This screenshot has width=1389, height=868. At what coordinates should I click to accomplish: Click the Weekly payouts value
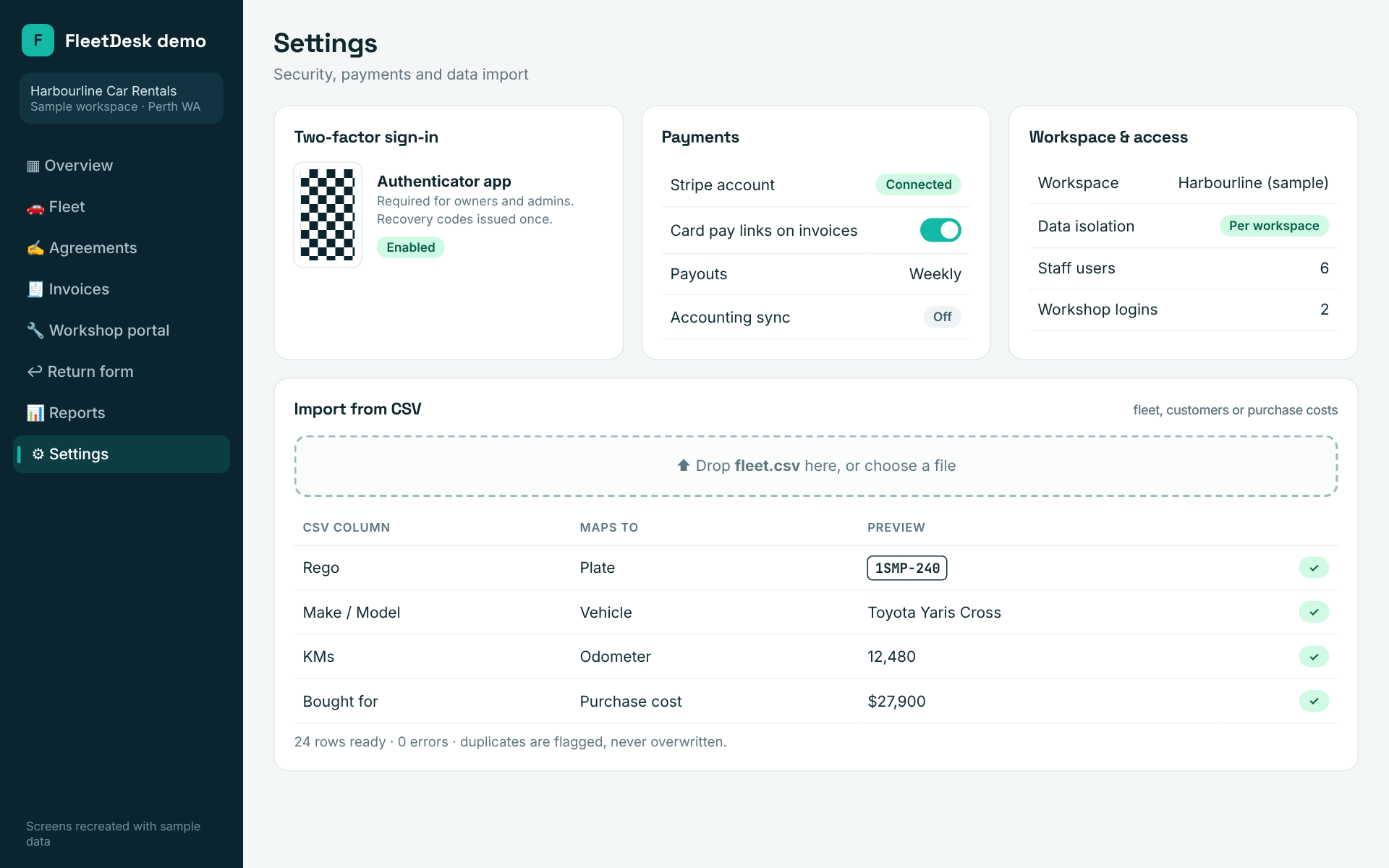[935, 274]
